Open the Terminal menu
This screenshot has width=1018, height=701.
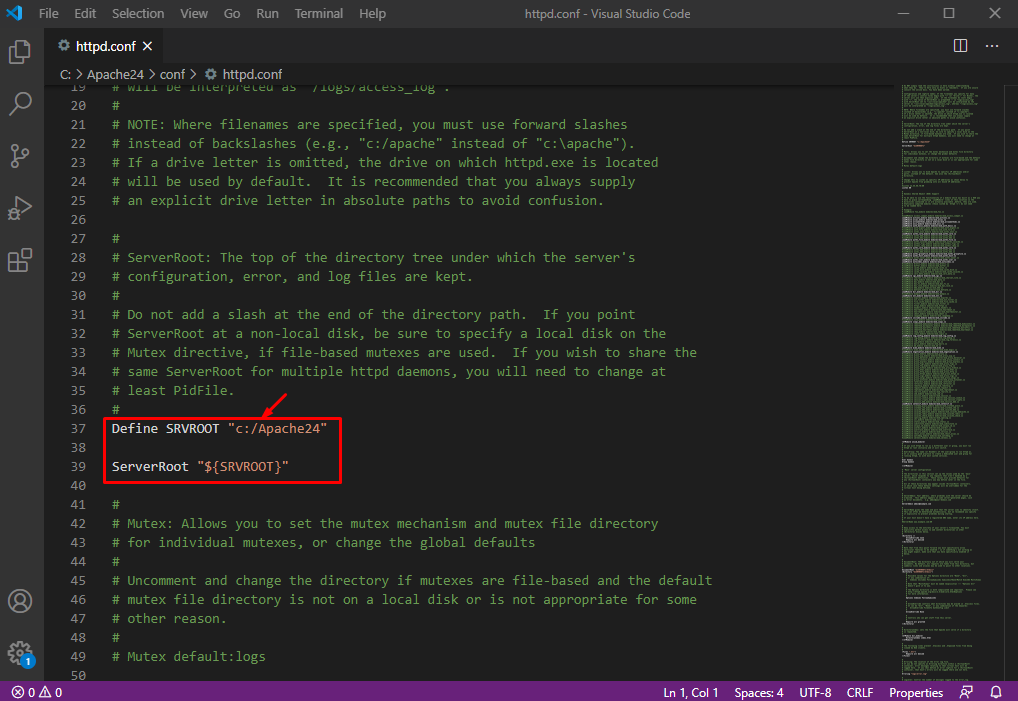[319, 13]
